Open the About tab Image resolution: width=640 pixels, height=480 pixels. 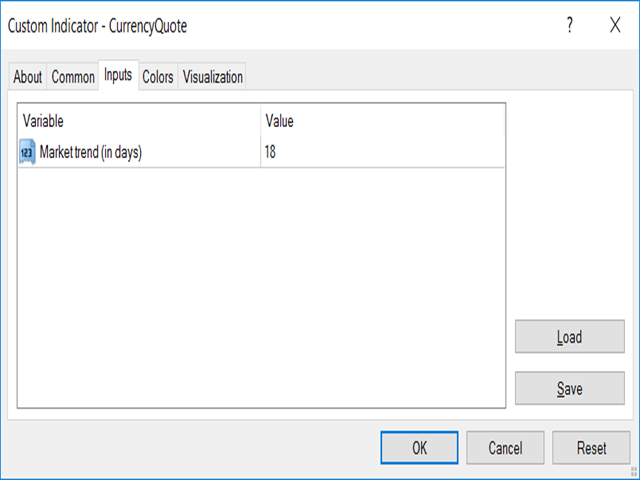tap(28, 77)
